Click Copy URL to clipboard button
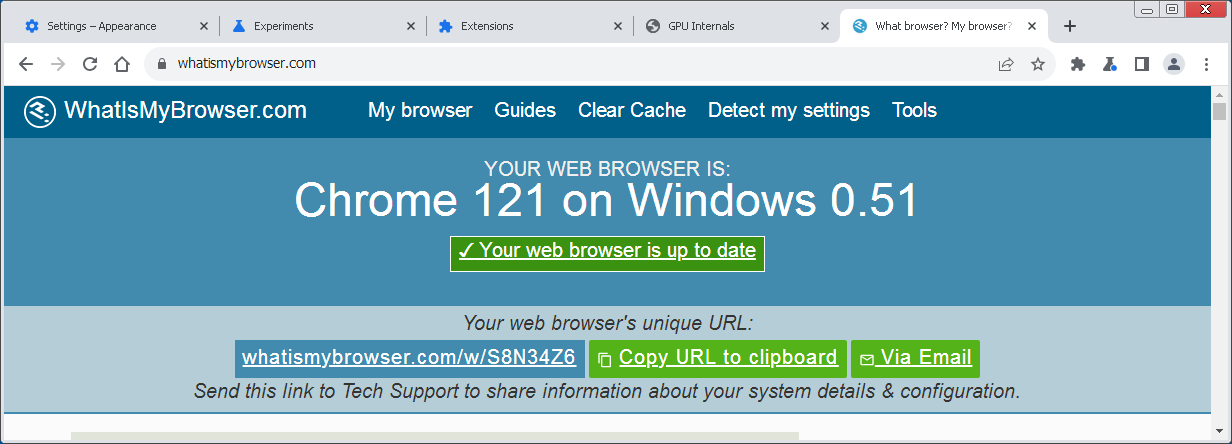1232x444 pixels. click(718, 358)
